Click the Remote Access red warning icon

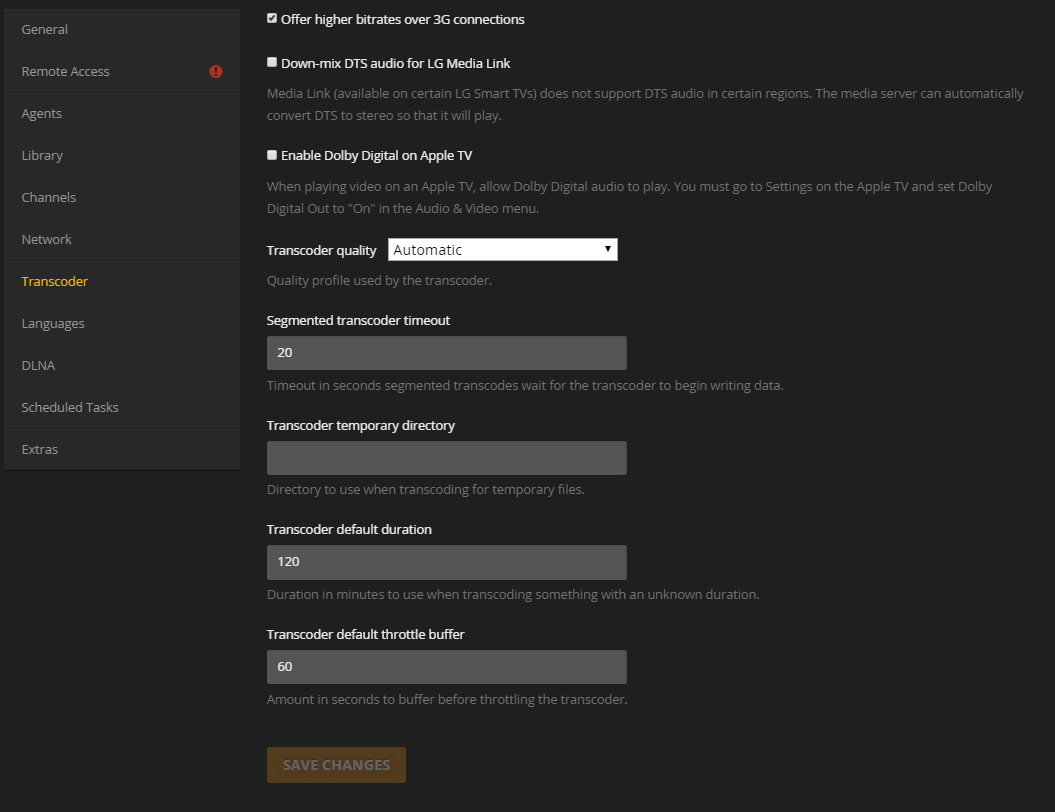tap(216, 72)
